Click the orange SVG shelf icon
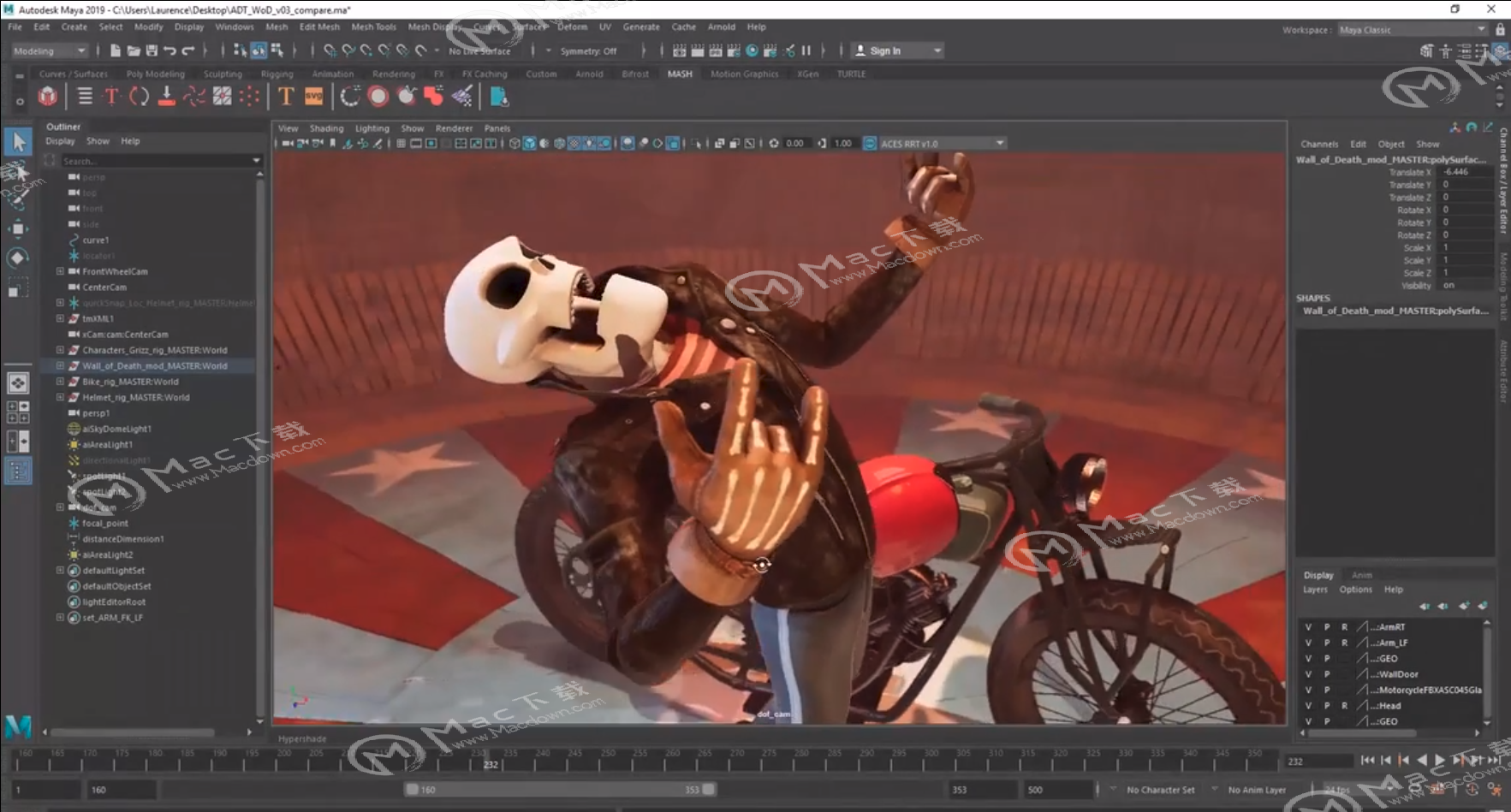This screenshot has height=812, width=1511. (314, 97)
